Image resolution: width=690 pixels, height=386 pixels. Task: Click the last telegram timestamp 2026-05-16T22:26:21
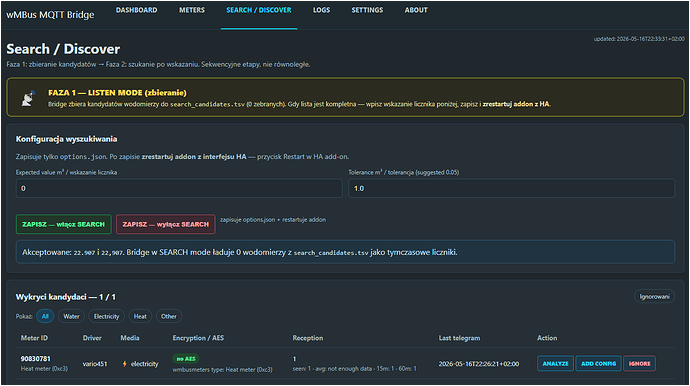tap(479, 364)
